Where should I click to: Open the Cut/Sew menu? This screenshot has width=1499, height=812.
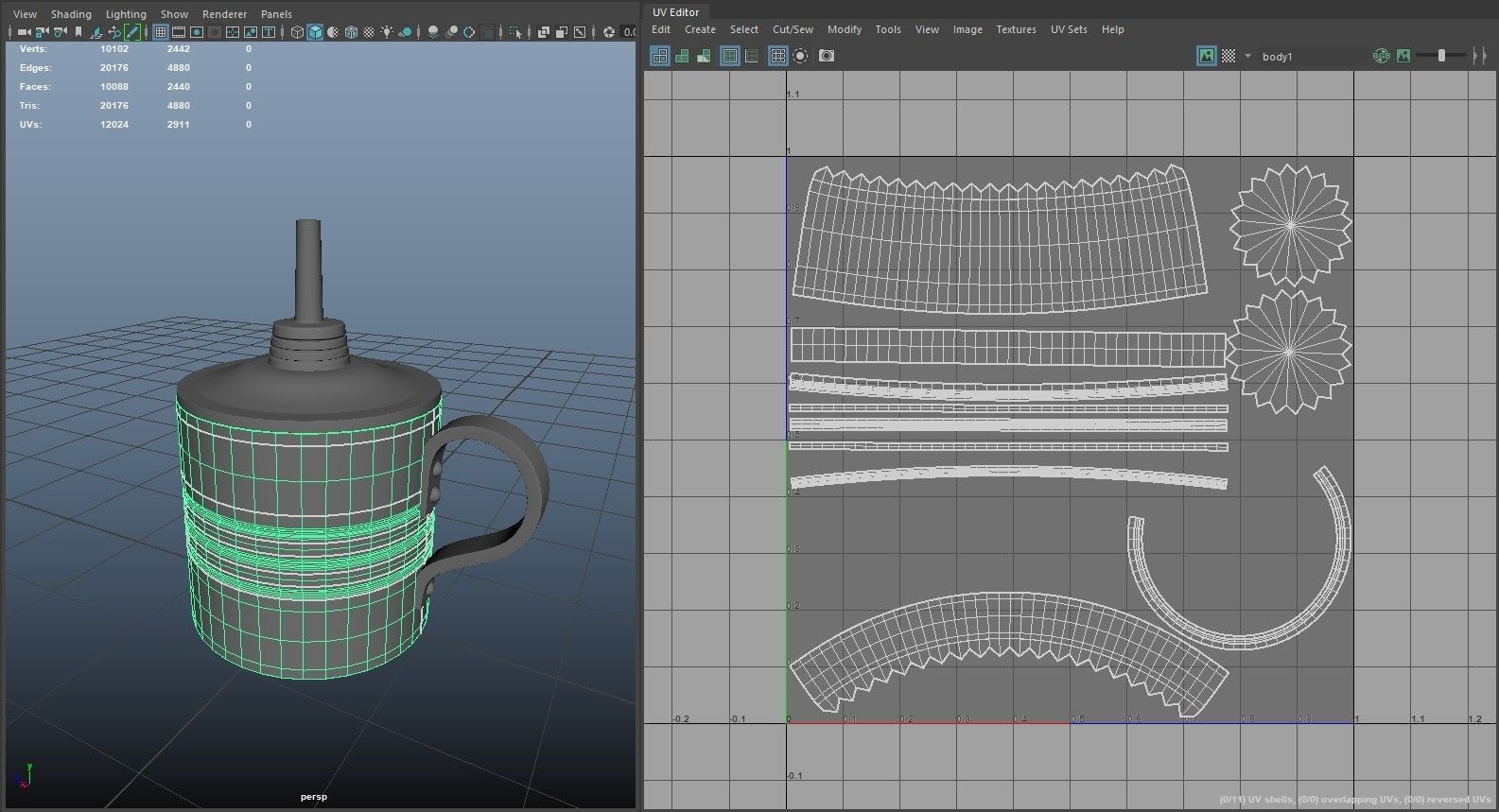[793, 29]
